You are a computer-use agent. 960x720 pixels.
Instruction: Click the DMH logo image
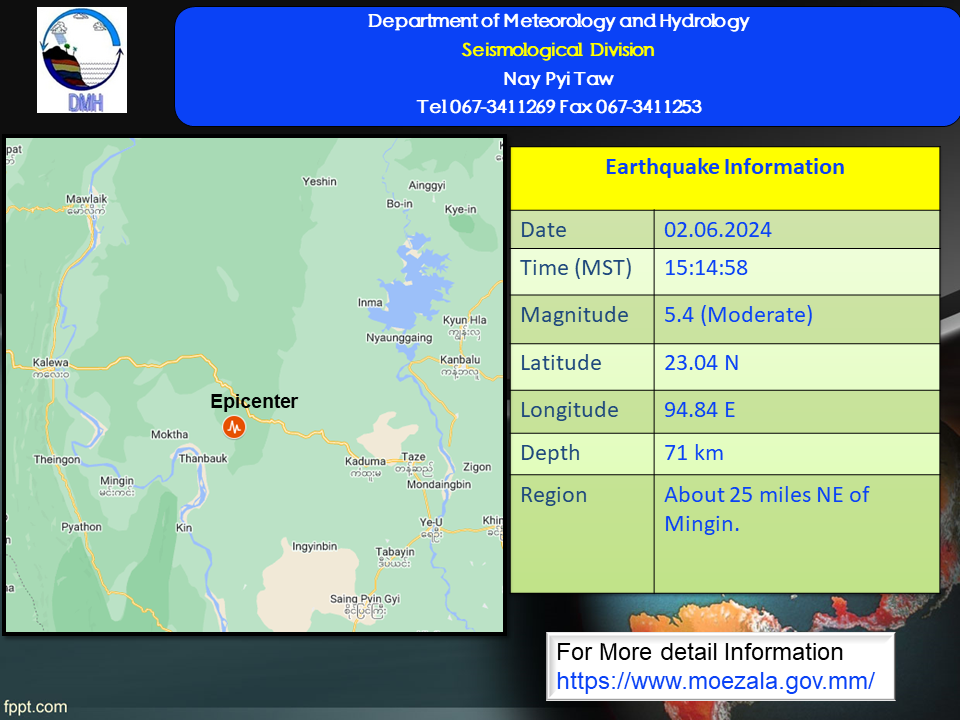pos(82,60)
